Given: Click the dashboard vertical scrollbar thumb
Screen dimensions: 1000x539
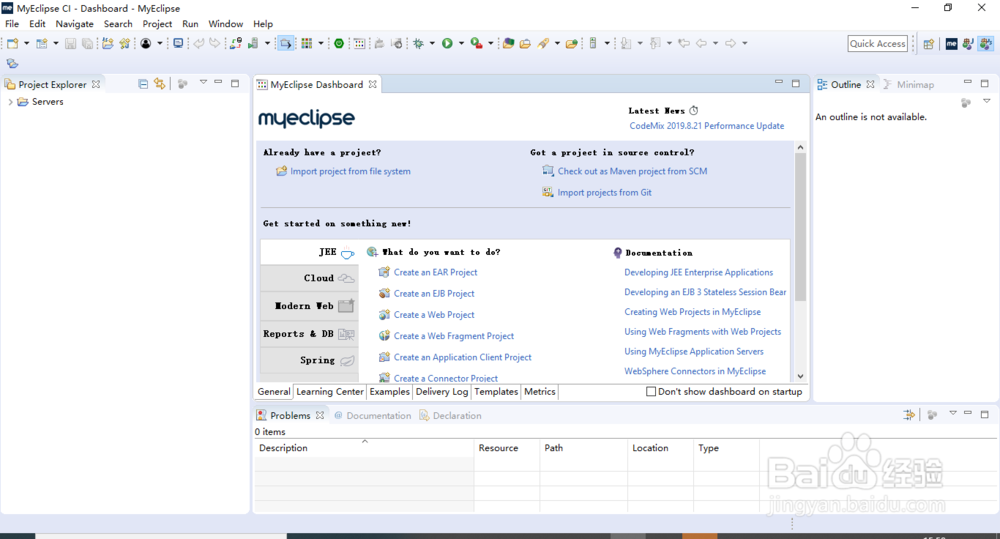Looking at the screenshot, I should (x=800, y=226).
